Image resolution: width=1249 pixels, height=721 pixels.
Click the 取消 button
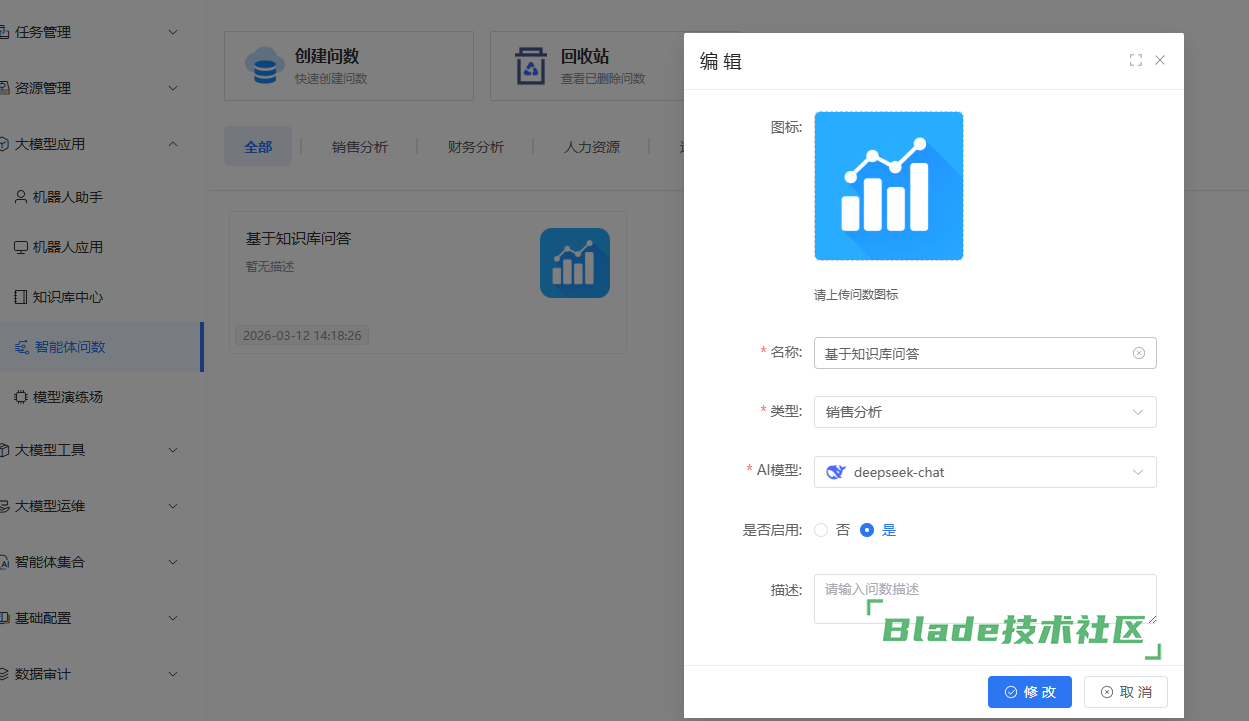point(1125,692)
